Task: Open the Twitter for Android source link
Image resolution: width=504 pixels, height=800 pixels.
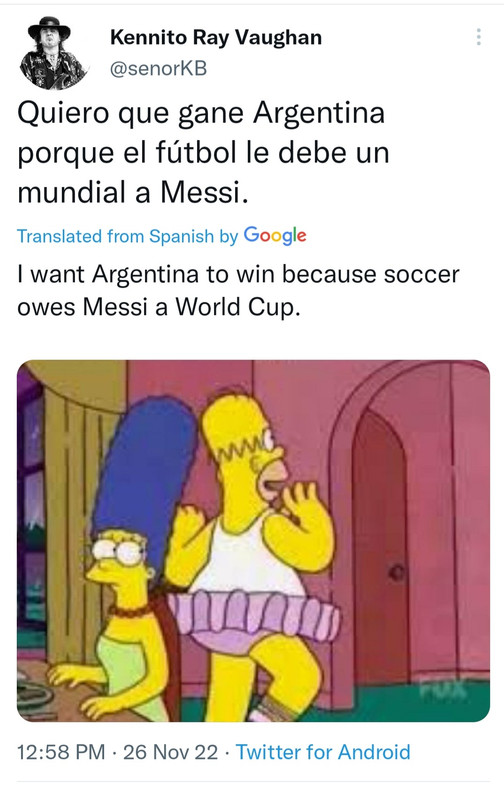Action: point(323,752)
